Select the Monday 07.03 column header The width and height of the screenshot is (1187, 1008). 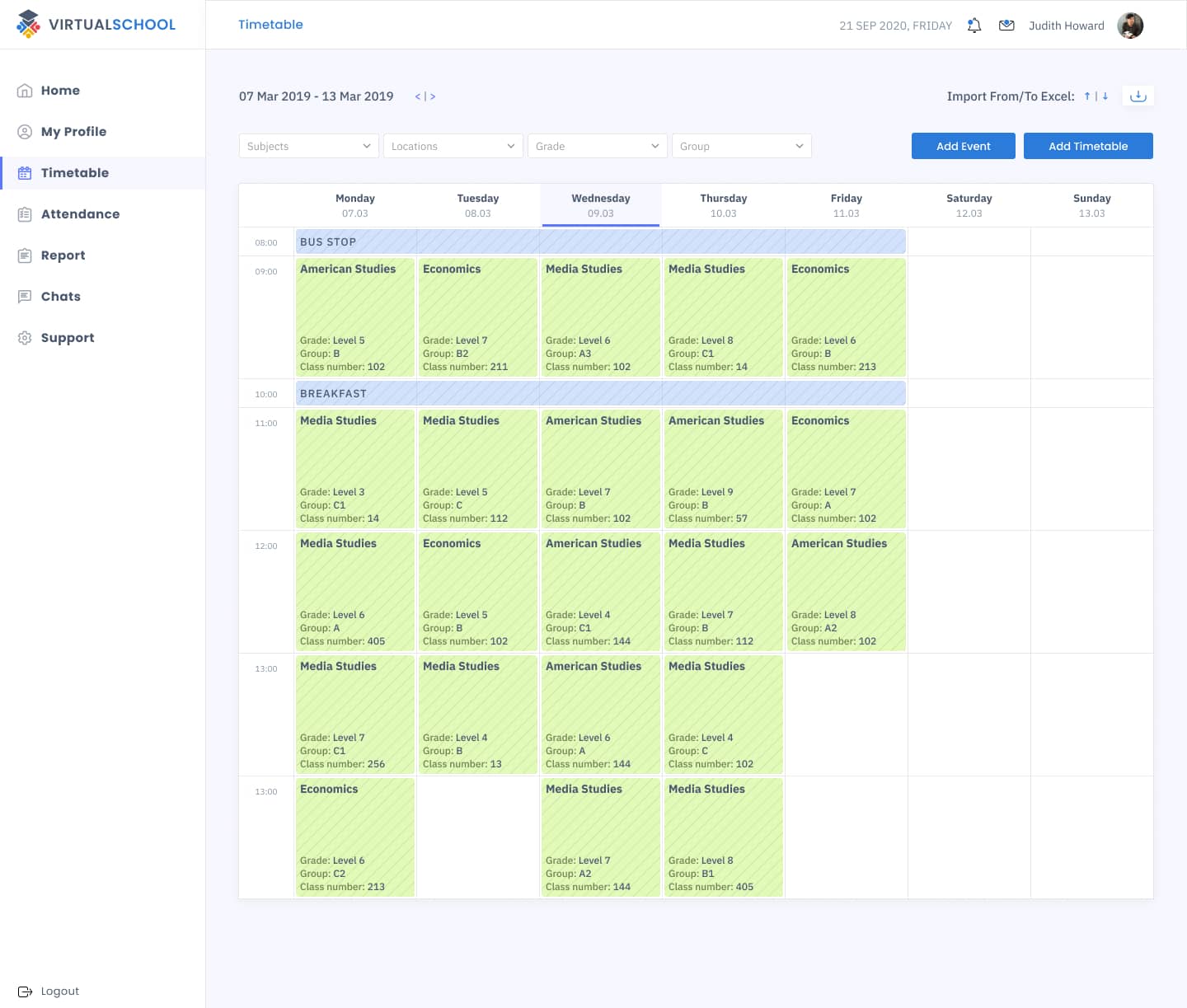click(355, 205)
